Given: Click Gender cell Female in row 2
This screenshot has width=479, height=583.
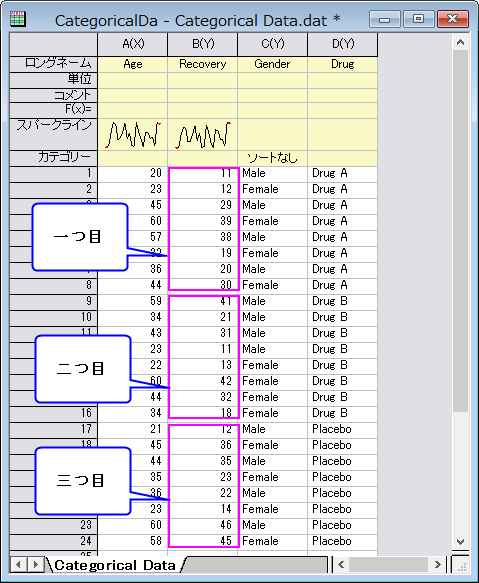Looking at the screenshot, I should (x=273, y=190).
